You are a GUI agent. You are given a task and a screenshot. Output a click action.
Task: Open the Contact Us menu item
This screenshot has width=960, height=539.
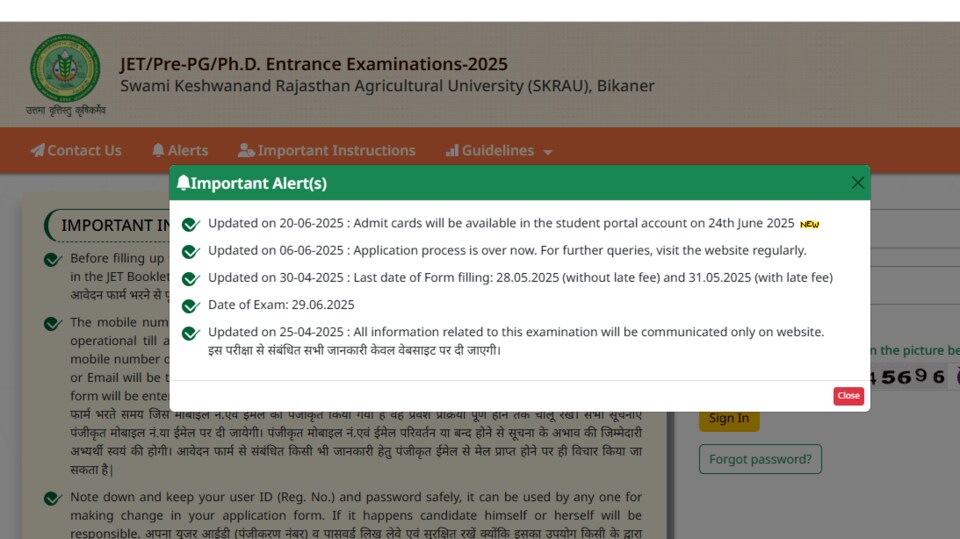tap(76, 150)
